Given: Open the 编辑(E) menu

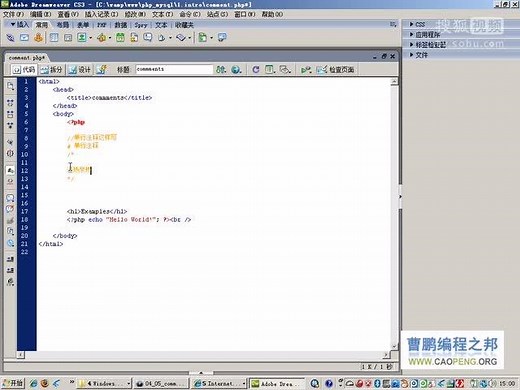Looking at the screenshot, I should [41, 14].
